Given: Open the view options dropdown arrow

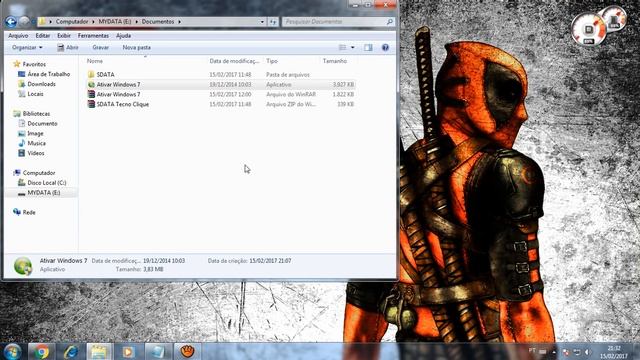Looking at the screenshot, I should point(353,48).
